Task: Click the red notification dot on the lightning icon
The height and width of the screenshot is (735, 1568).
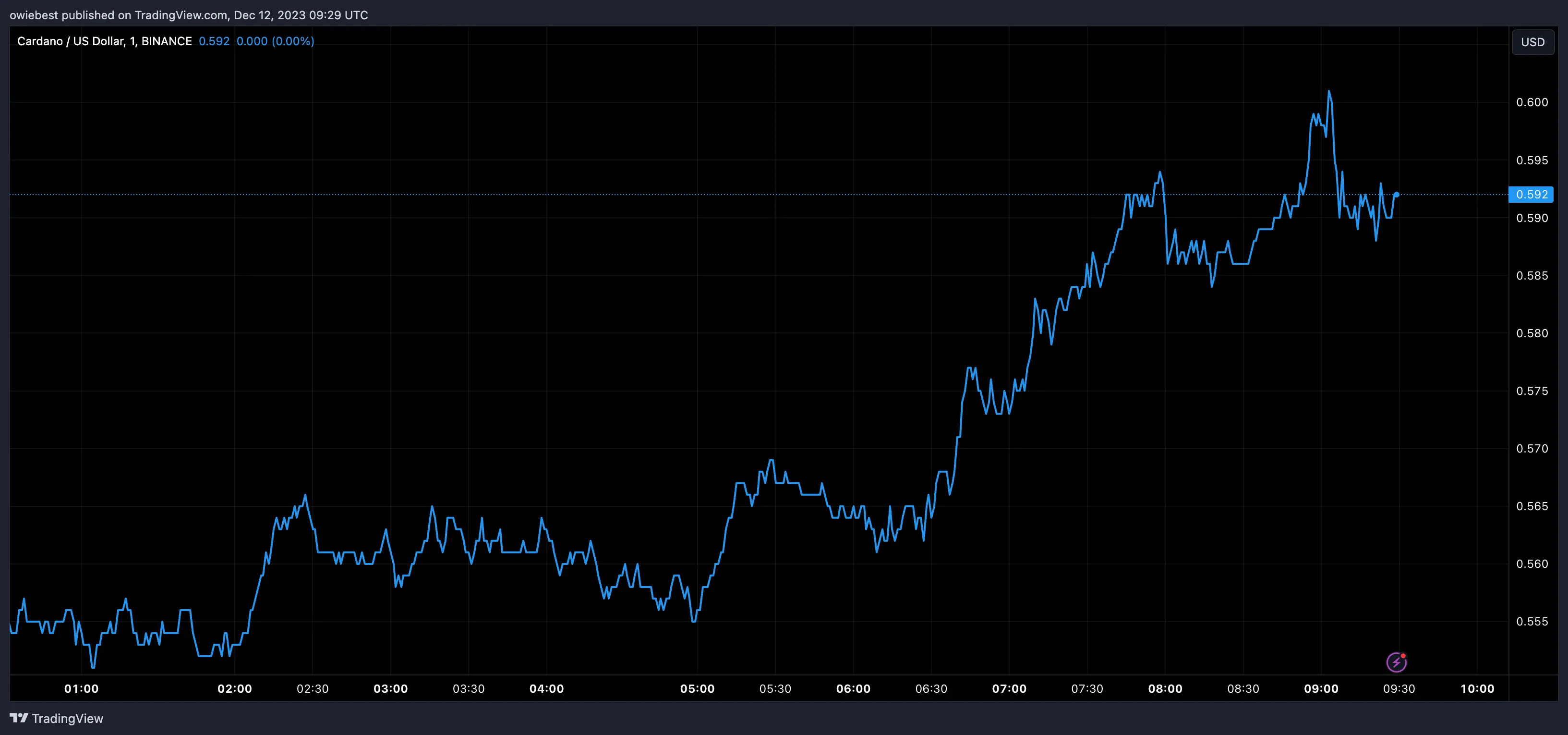Action: coord(1402,656)
